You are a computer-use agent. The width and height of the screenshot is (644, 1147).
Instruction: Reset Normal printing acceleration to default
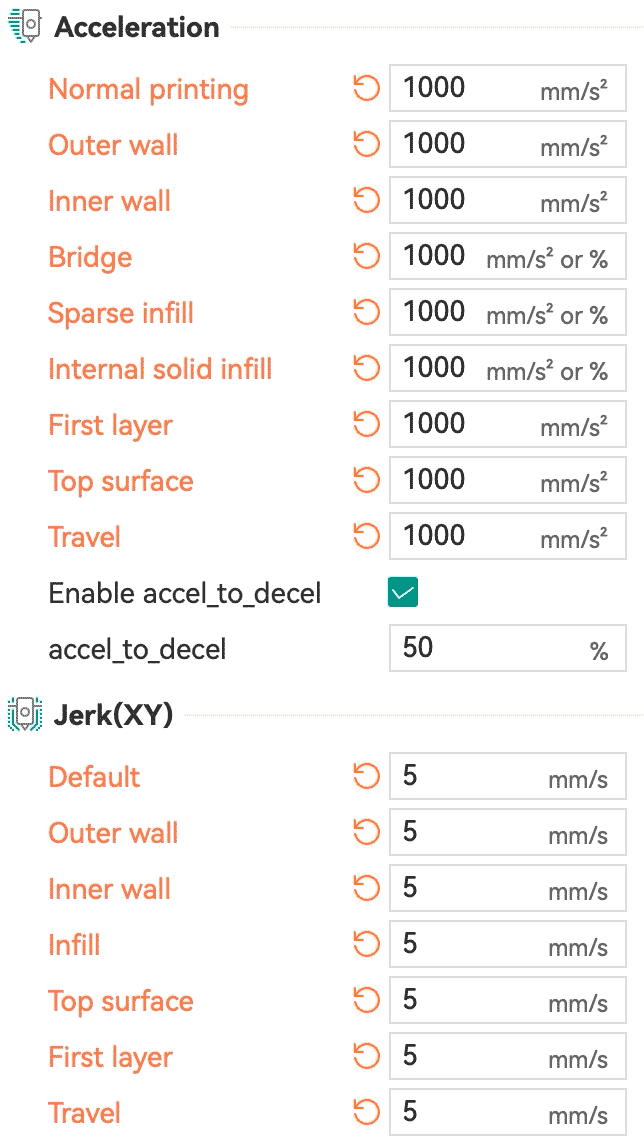(366, 88)
